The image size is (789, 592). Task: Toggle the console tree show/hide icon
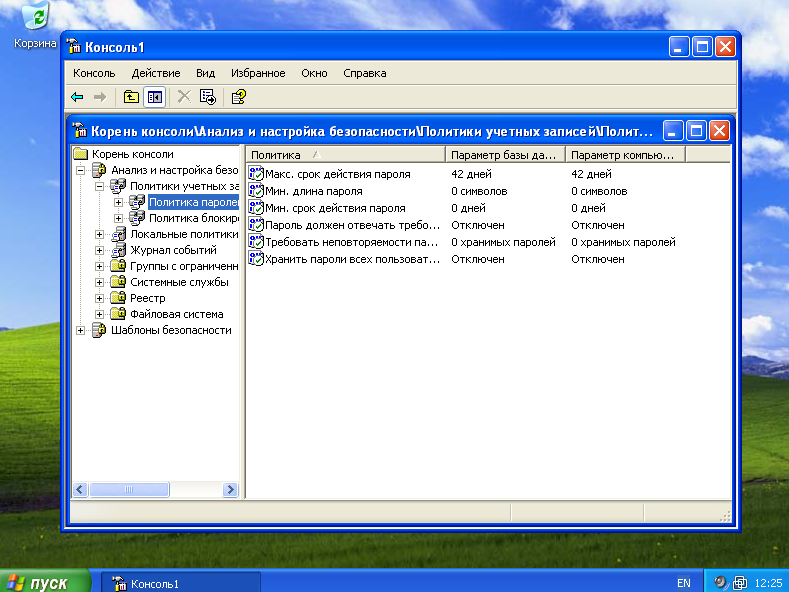(x=154, y=97)
